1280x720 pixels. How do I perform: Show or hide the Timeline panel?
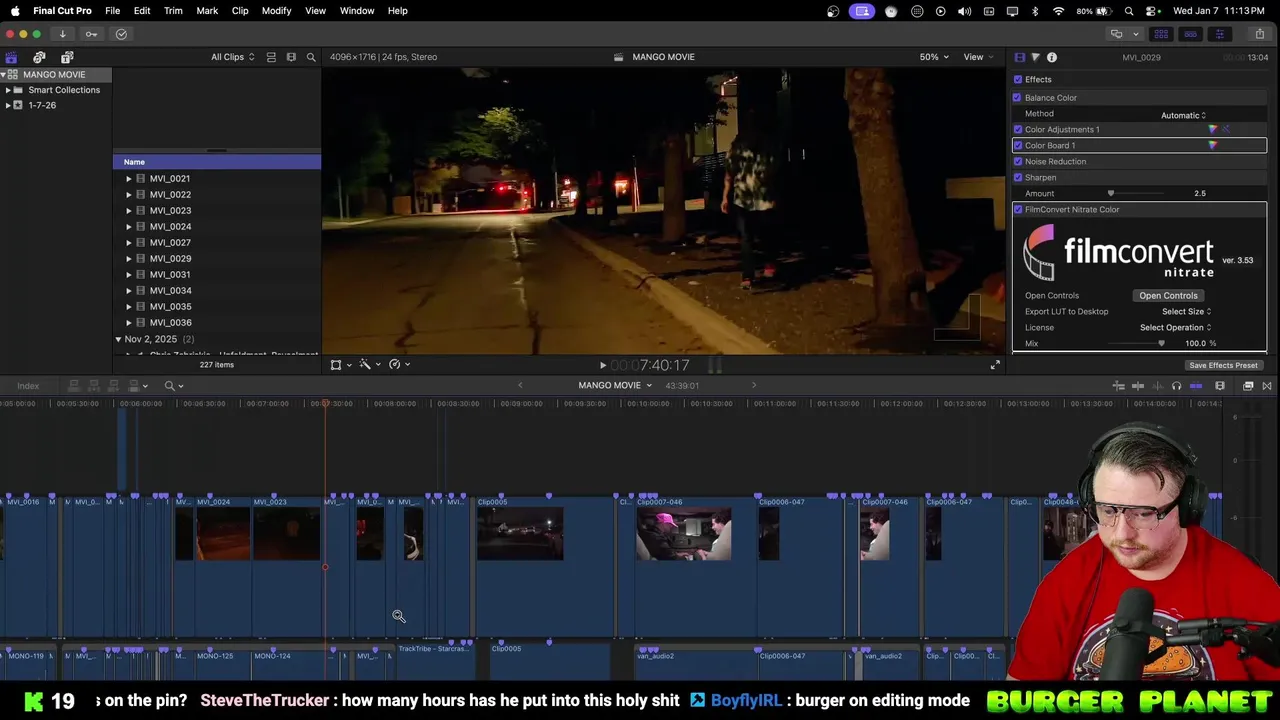click(x=1190, y=34)
